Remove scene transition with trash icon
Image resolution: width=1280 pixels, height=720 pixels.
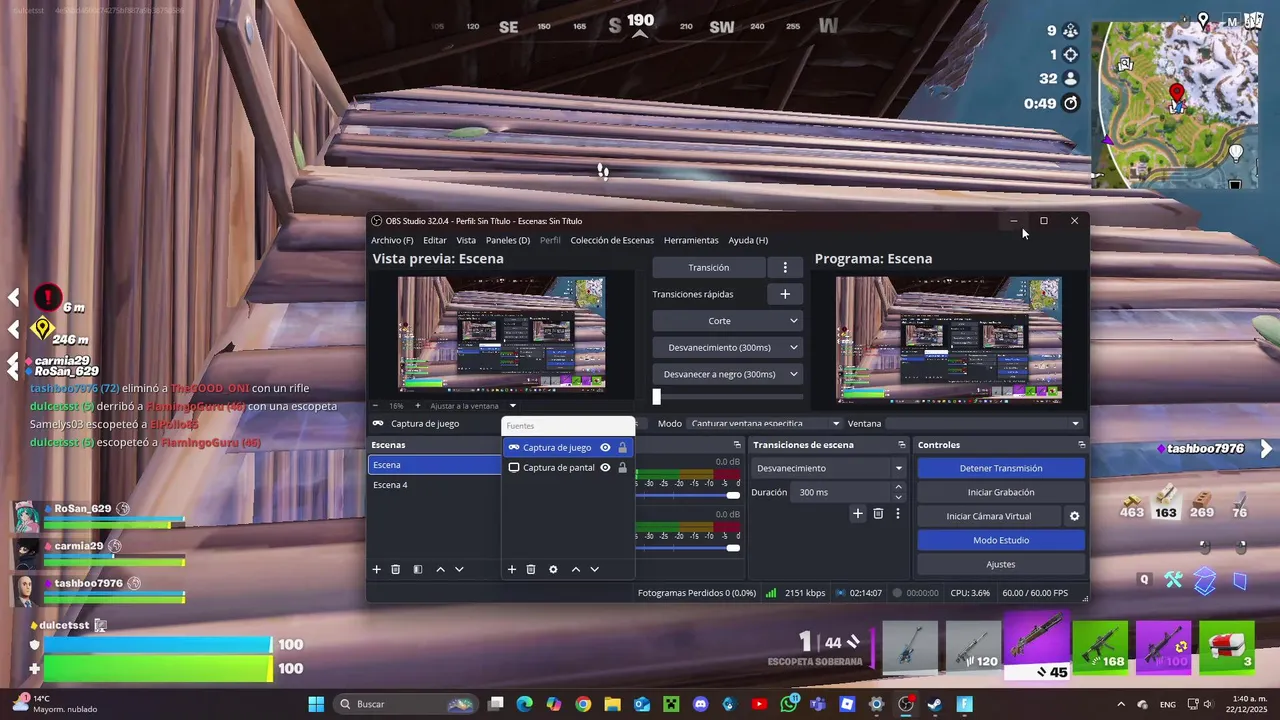click(x=878, y=513)
